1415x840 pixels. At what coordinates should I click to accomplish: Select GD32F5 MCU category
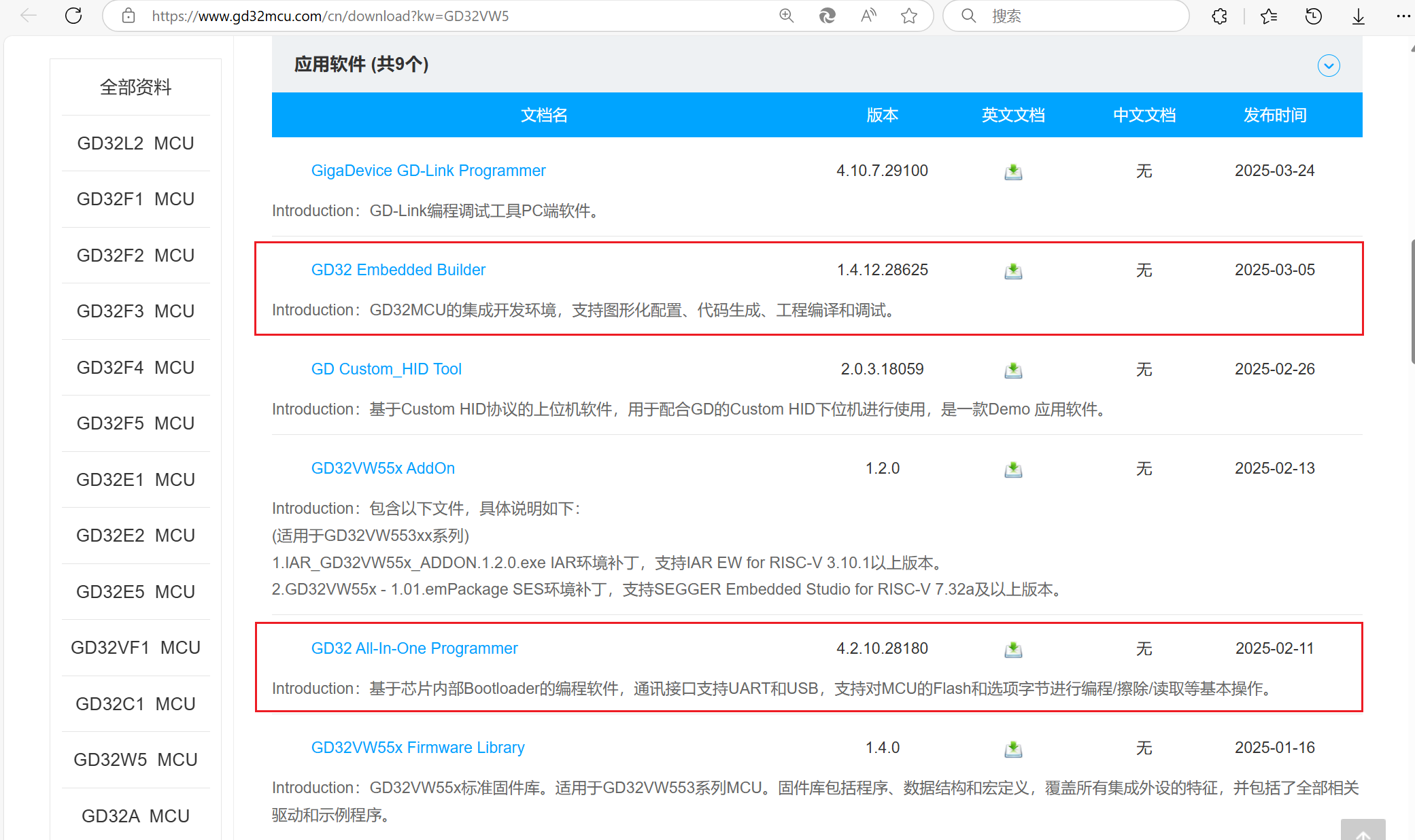(136, 423)
